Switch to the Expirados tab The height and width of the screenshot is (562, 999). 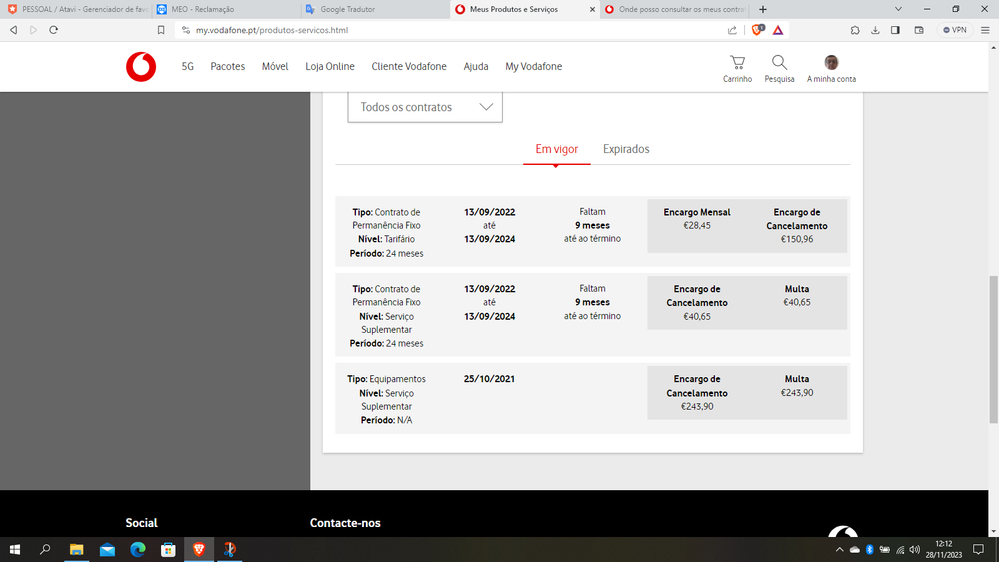(x=626, y=149)
